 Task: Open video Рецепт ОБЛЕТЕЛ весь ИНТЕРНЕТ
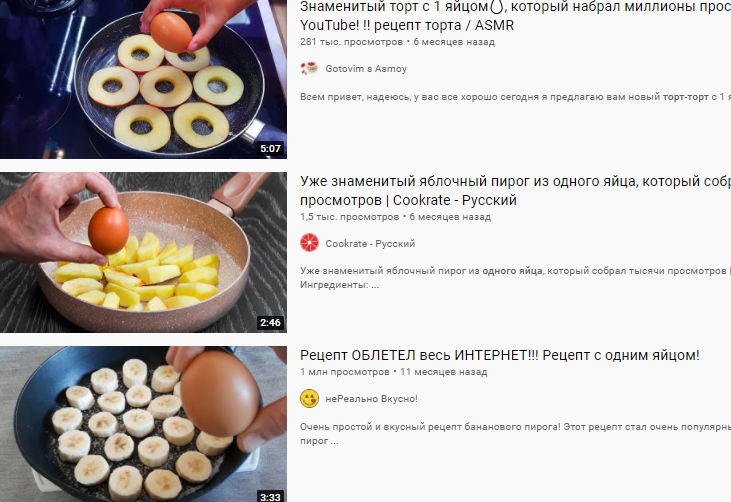tap(500, 355)
